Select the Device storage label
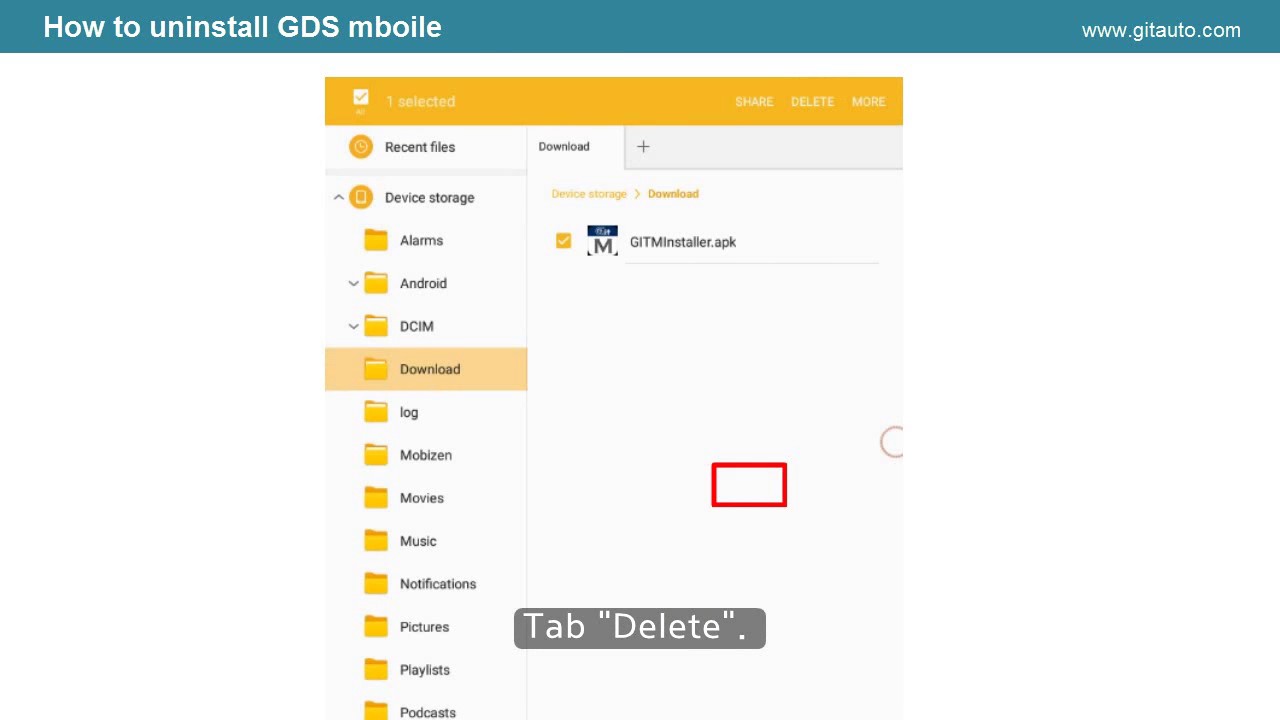The image size is (1280, 720). click(x=430, y=198)
